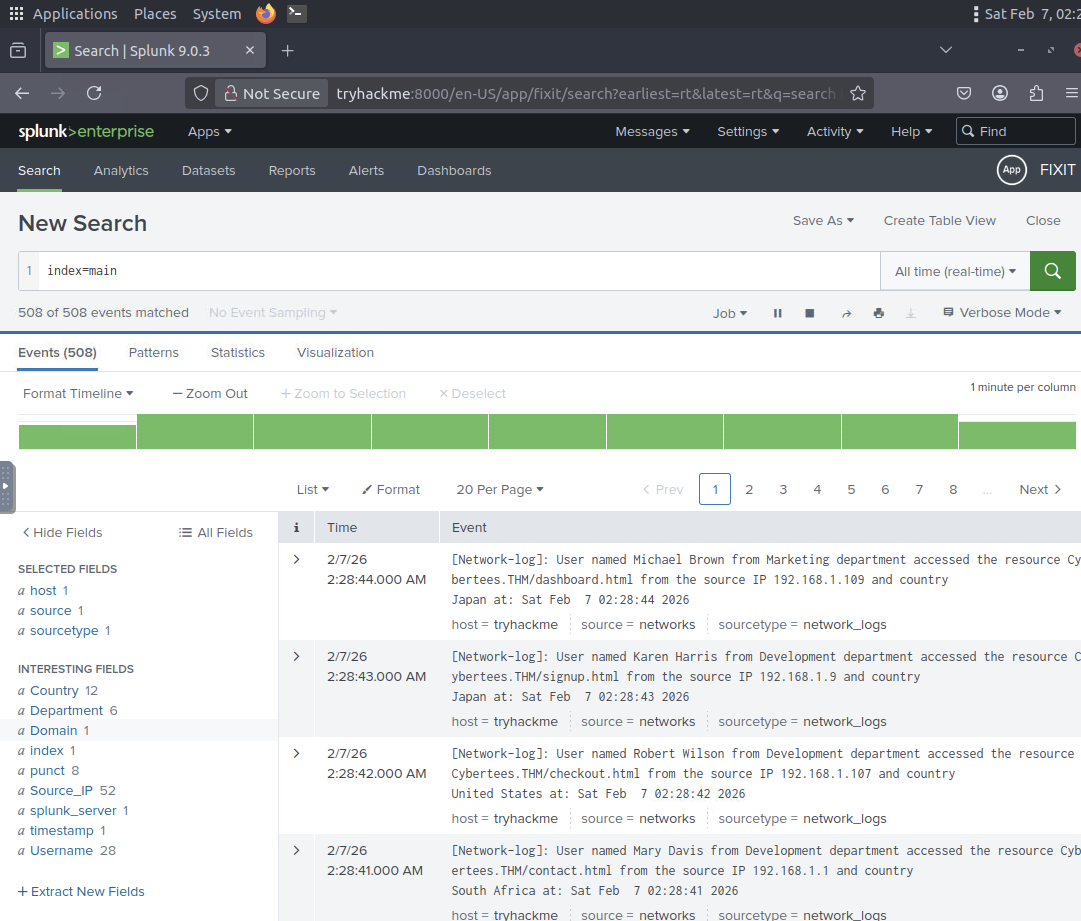
Task: Select the third timeline column bar
Action: pyautogui.click(x=312, y=432)
